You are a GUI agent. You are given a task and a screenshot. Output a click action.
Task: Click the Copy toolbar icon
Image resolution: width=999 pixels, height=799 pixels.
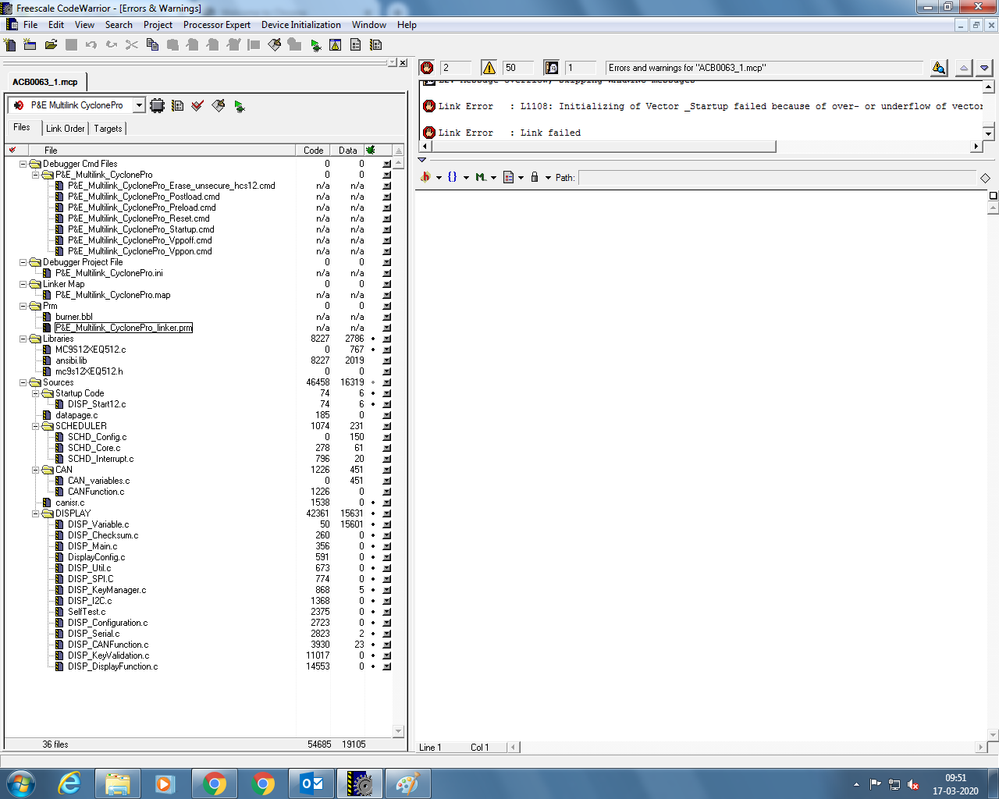(x=152, y=45)
